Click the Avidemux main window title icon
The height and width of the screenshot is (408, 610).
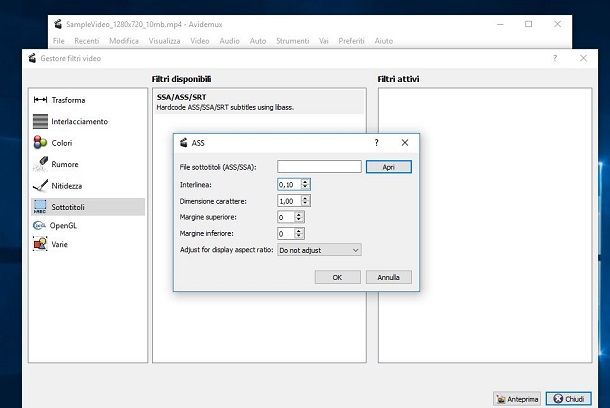pos(58,24)
